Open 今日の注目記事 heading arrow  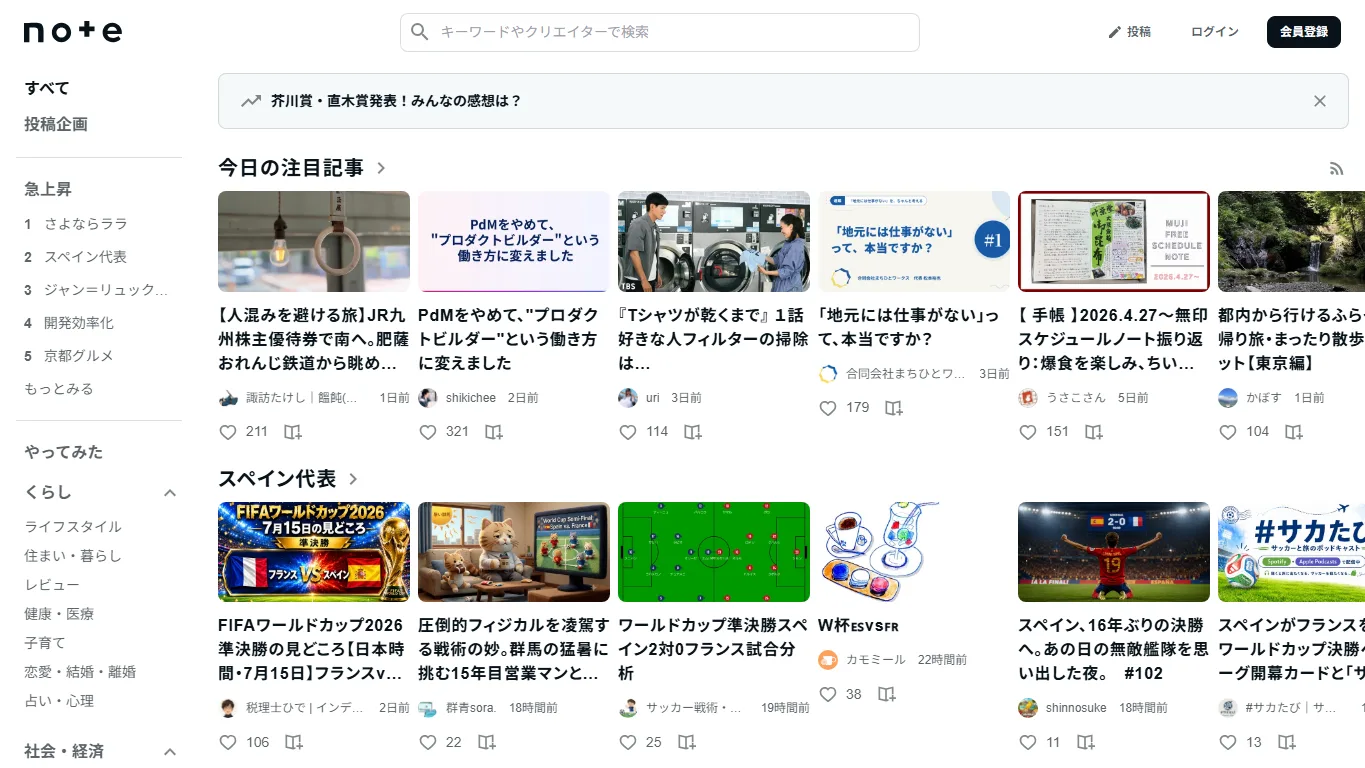point(381,168)
